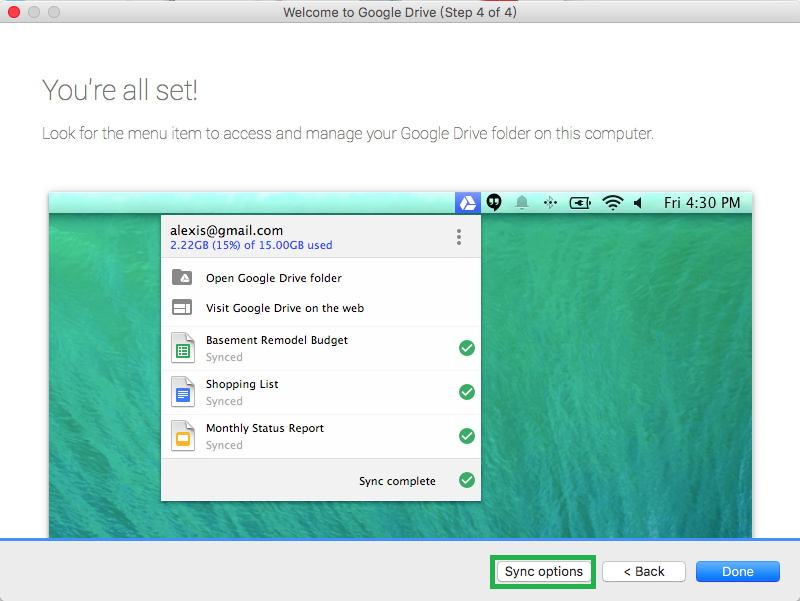
Task: Go to the previous step with Back
Action: click(644, 571)
